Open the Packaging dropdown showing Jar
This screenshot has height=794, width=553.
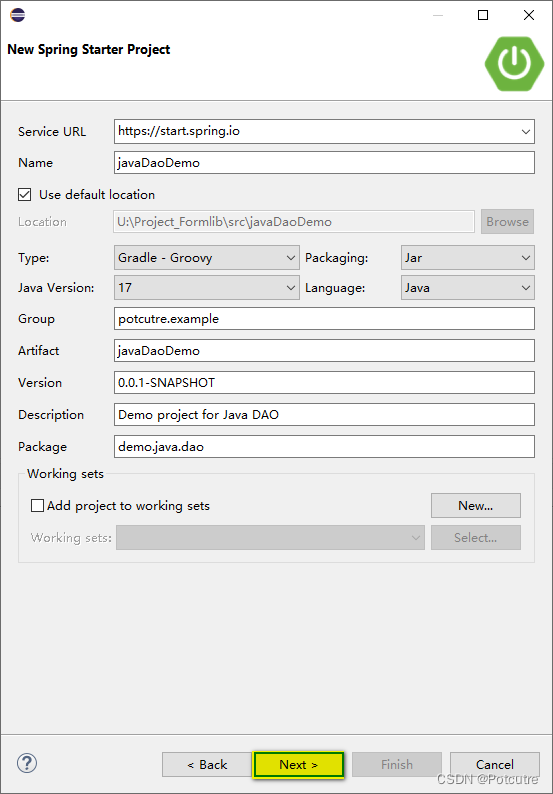(467, 258)
